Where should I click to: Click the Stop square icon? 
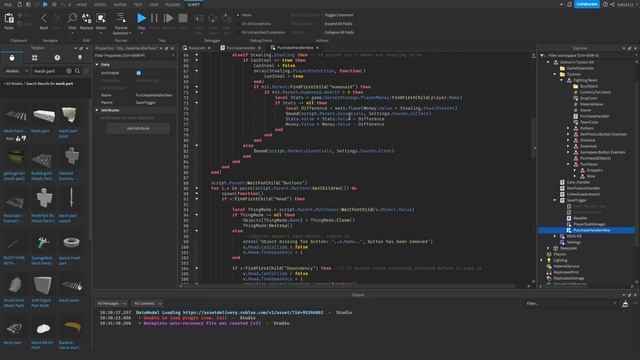click(183, 18)
